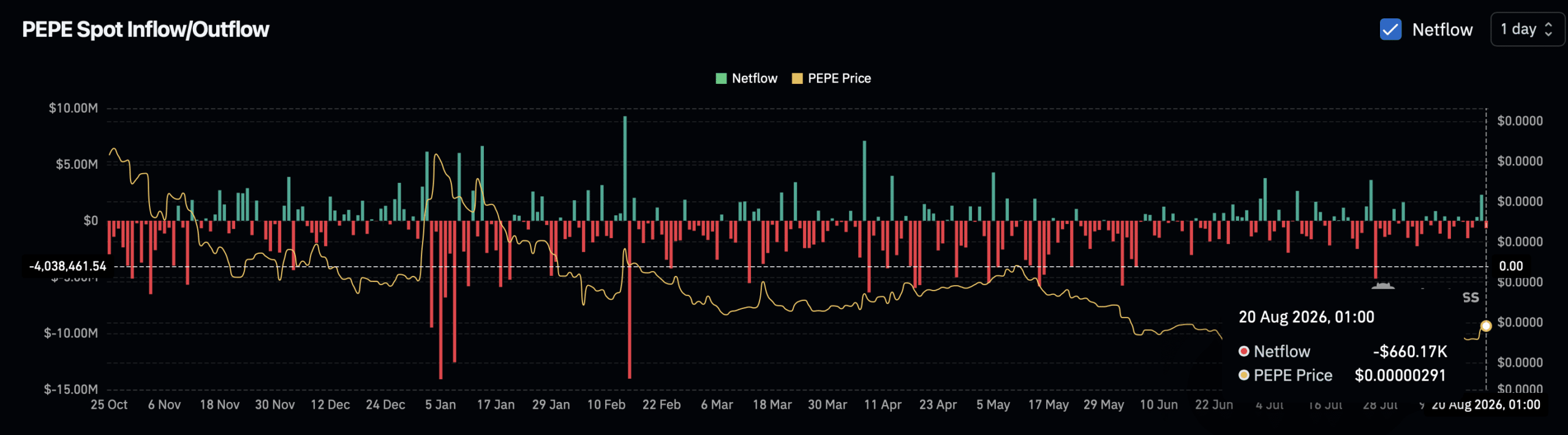This screenshot has height=435, width=1568.
Task: Click the tooltip PEPE Price $0.00000291
Action: click(1400, 376)
